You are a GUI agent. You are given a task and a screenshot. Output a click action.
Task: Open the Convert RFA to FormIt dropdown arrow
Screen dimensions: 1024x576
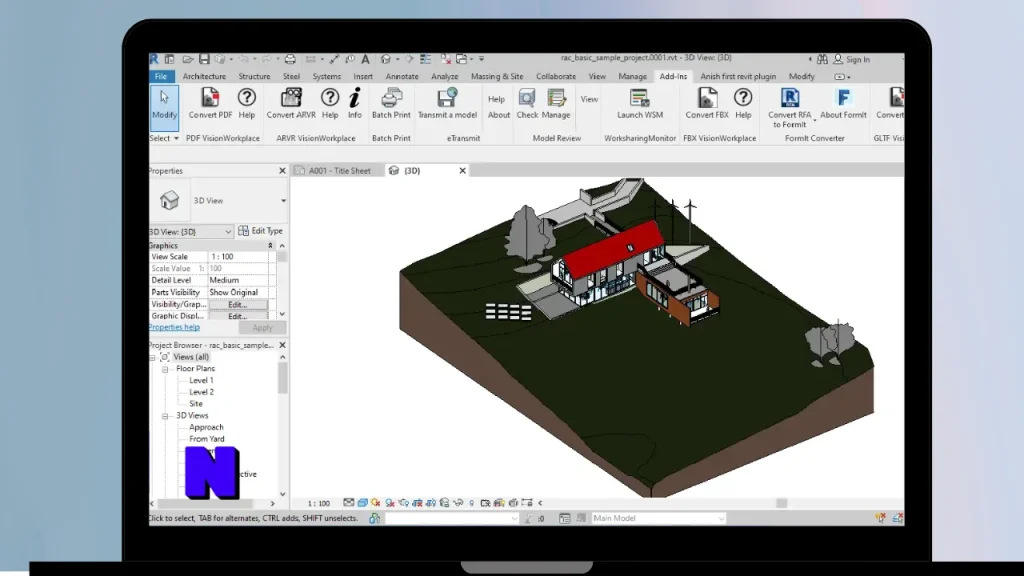coord(814,120)
